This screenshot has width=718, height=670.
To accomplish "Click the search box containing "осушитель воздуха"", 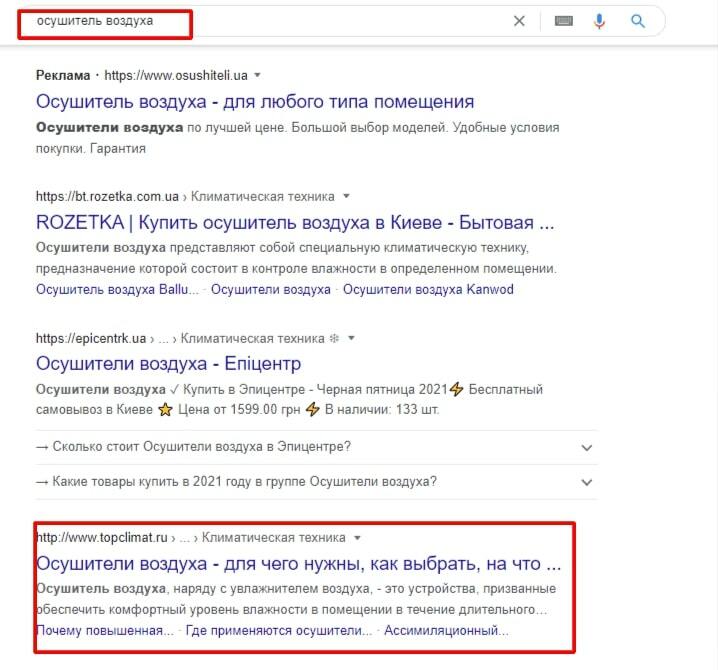I will tap(341, 21).
